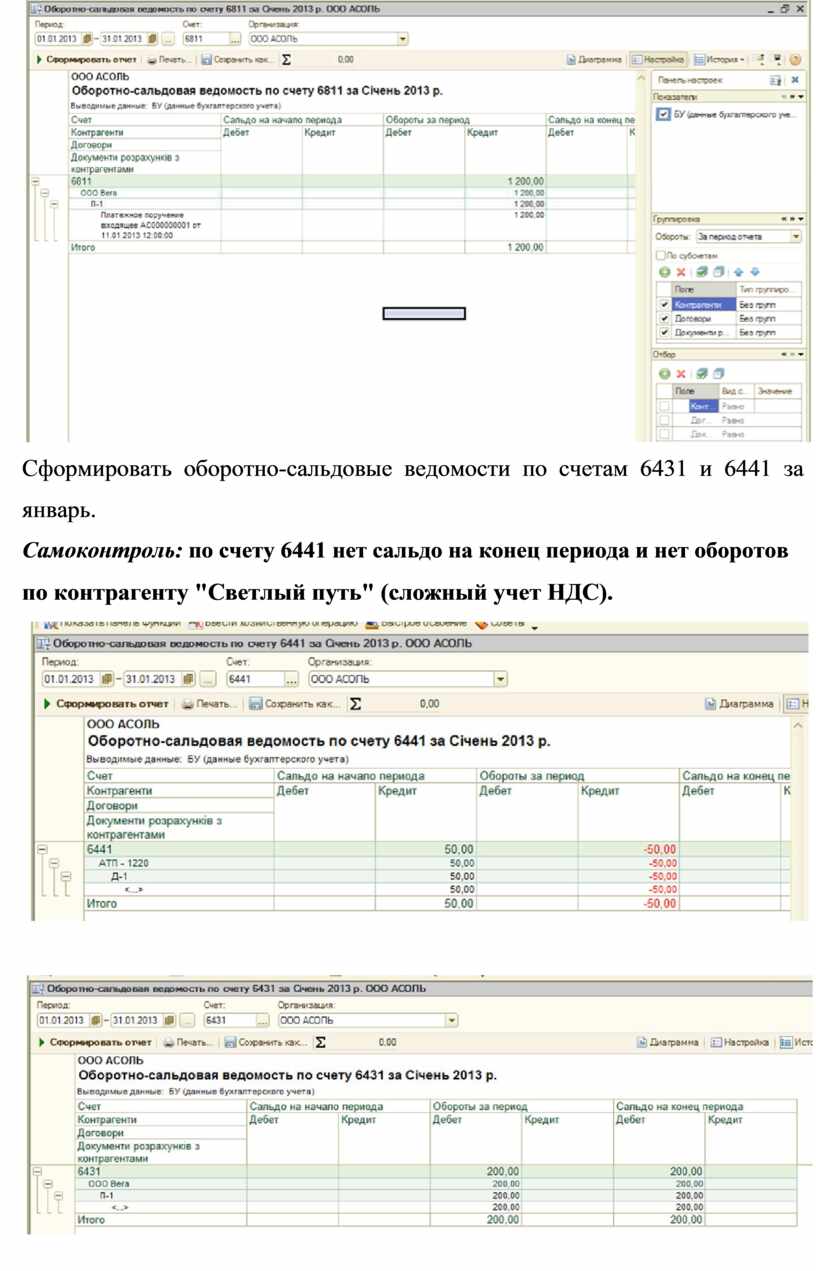Check the Дог... filter row checkbox
This screenshot has height=1271, width=816.
point(663,421)
